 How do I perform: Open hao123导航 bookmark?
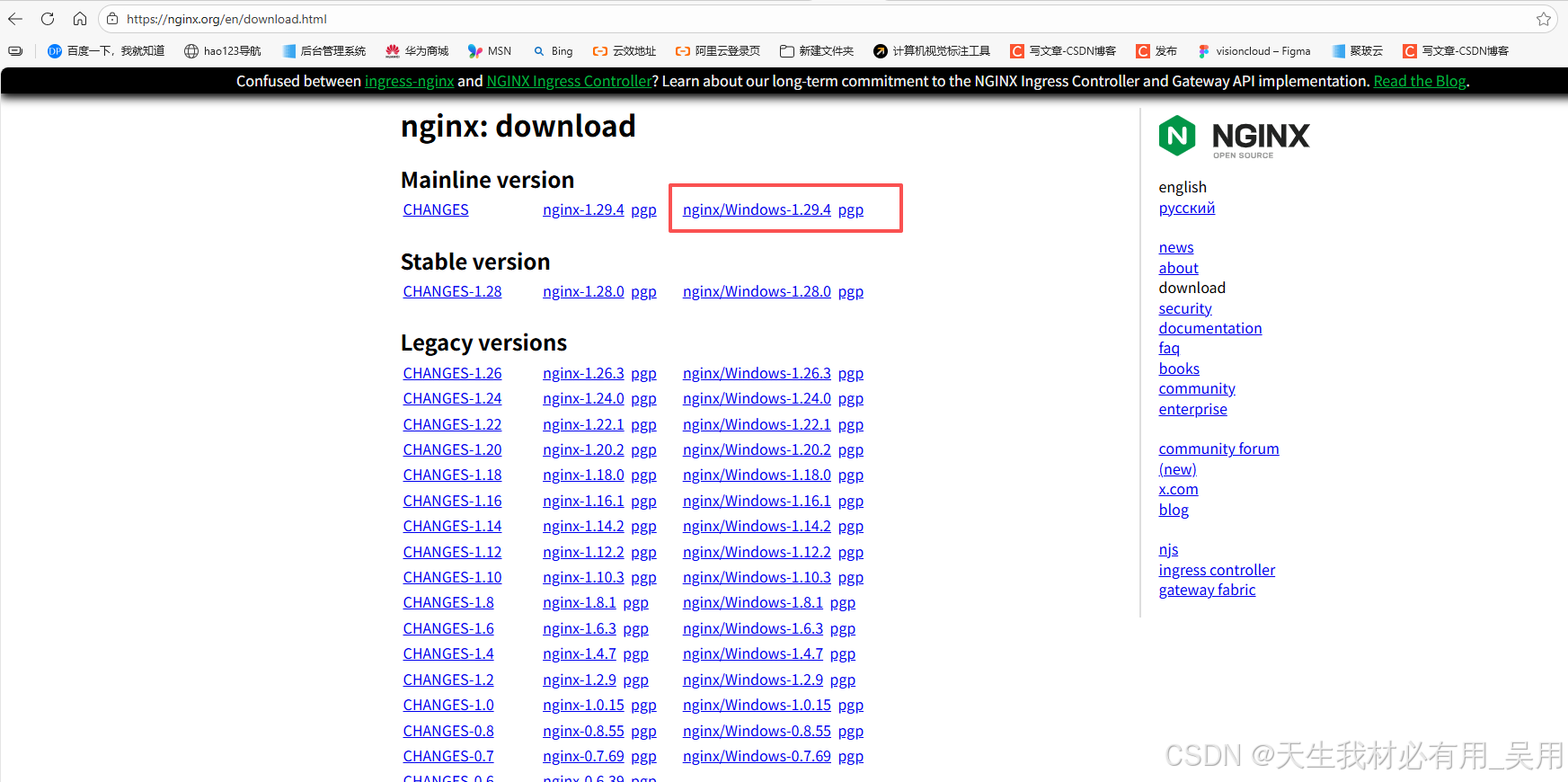(x=223, y=51)
